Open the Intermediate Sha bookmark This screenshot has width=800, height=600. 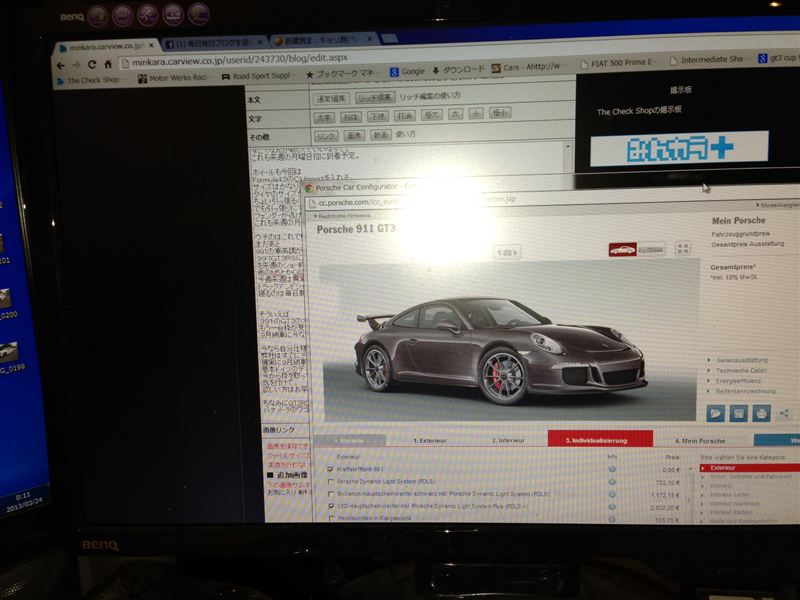pos(707,60)
